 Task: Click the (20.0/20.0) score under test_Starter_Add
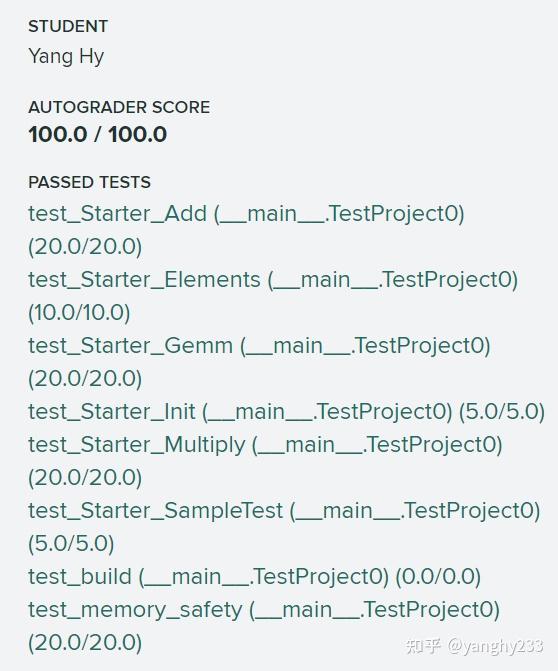click(x=85, y=247)
